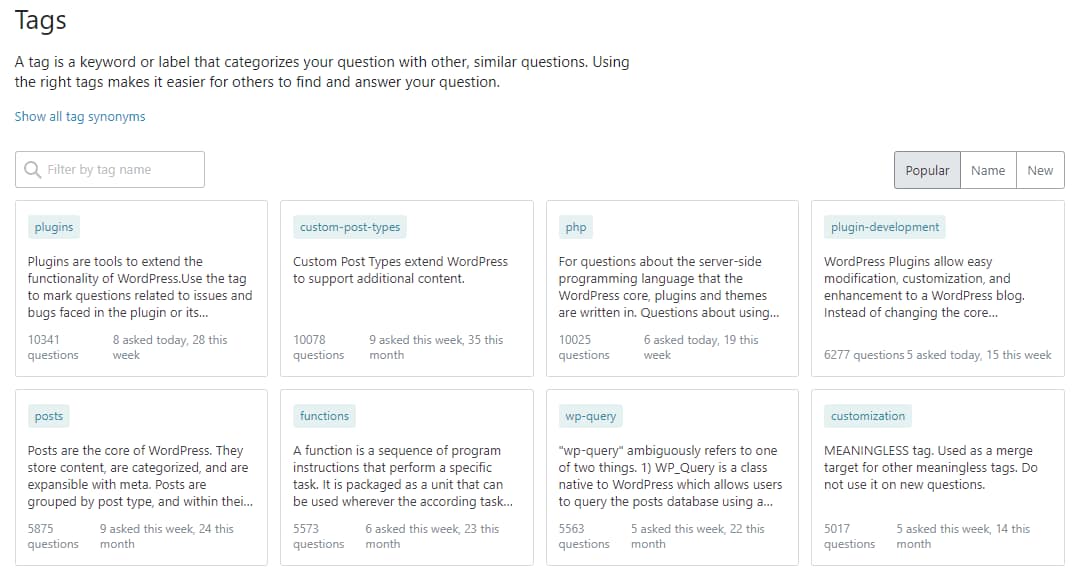Select the custom-post-types tag

[x=350, y=227]
